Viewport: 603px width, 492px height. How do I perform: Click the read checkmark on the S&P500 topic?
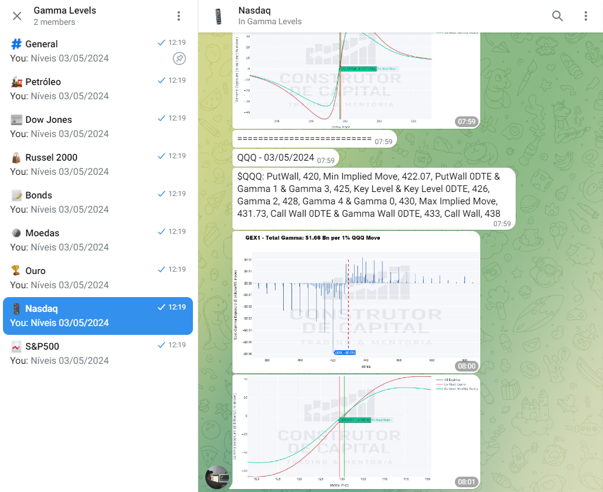(x=162, y=345)
